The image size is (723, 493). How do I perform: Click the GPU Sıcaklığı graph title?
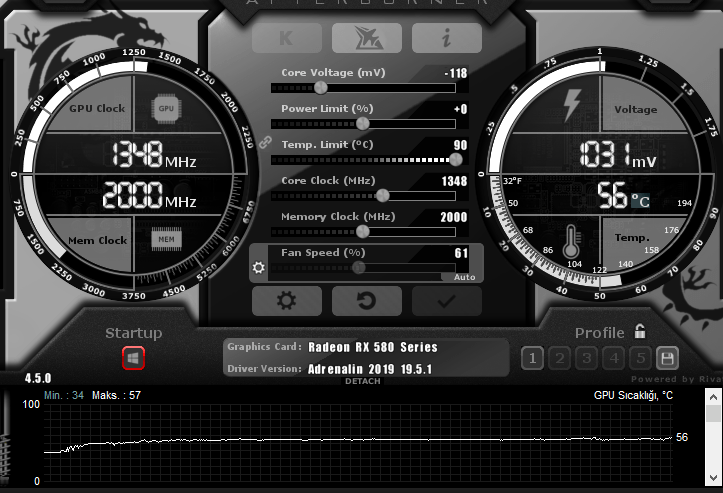pyautogui.click(x=633, y=395)
